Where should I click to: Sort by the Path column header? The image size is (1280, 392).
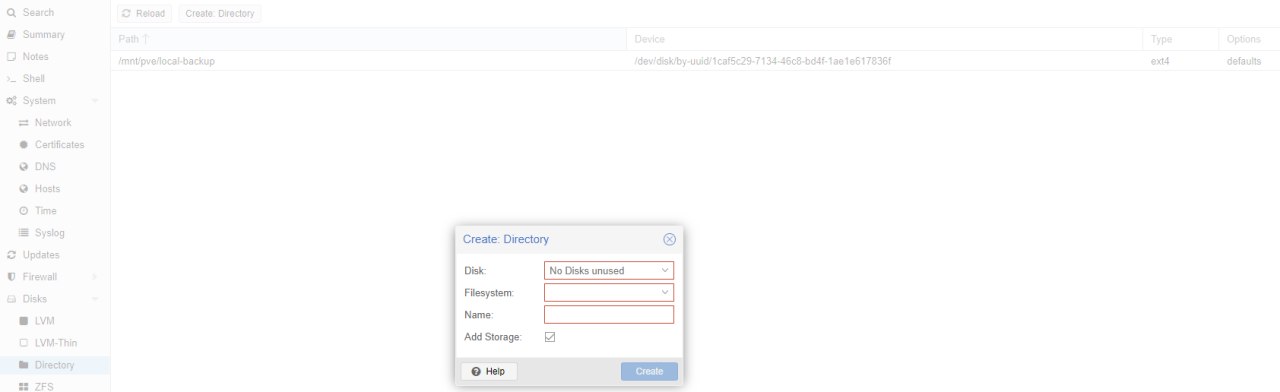(369, 39)
